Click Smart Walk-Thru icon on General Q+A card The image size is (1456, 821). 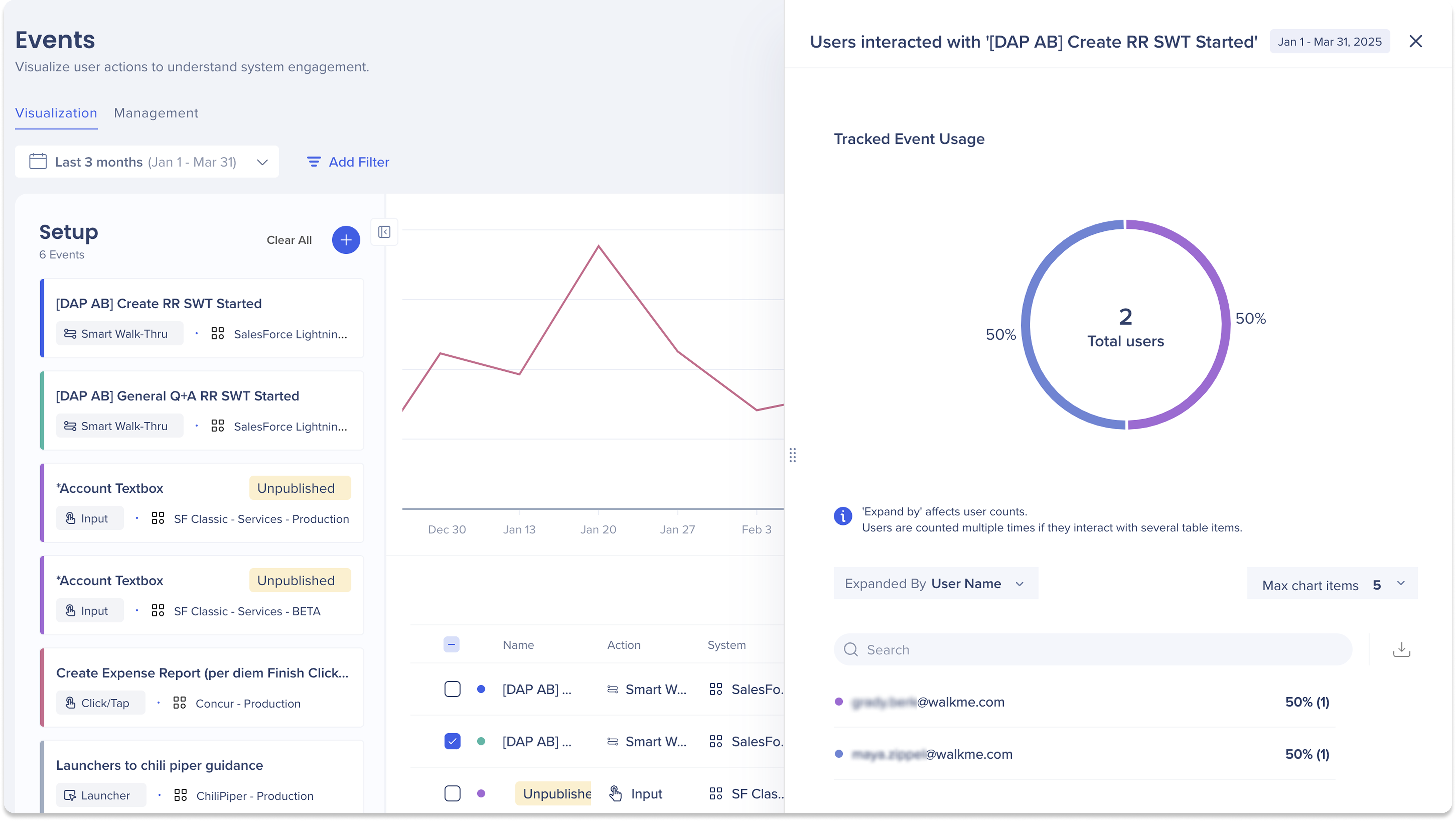70,426
